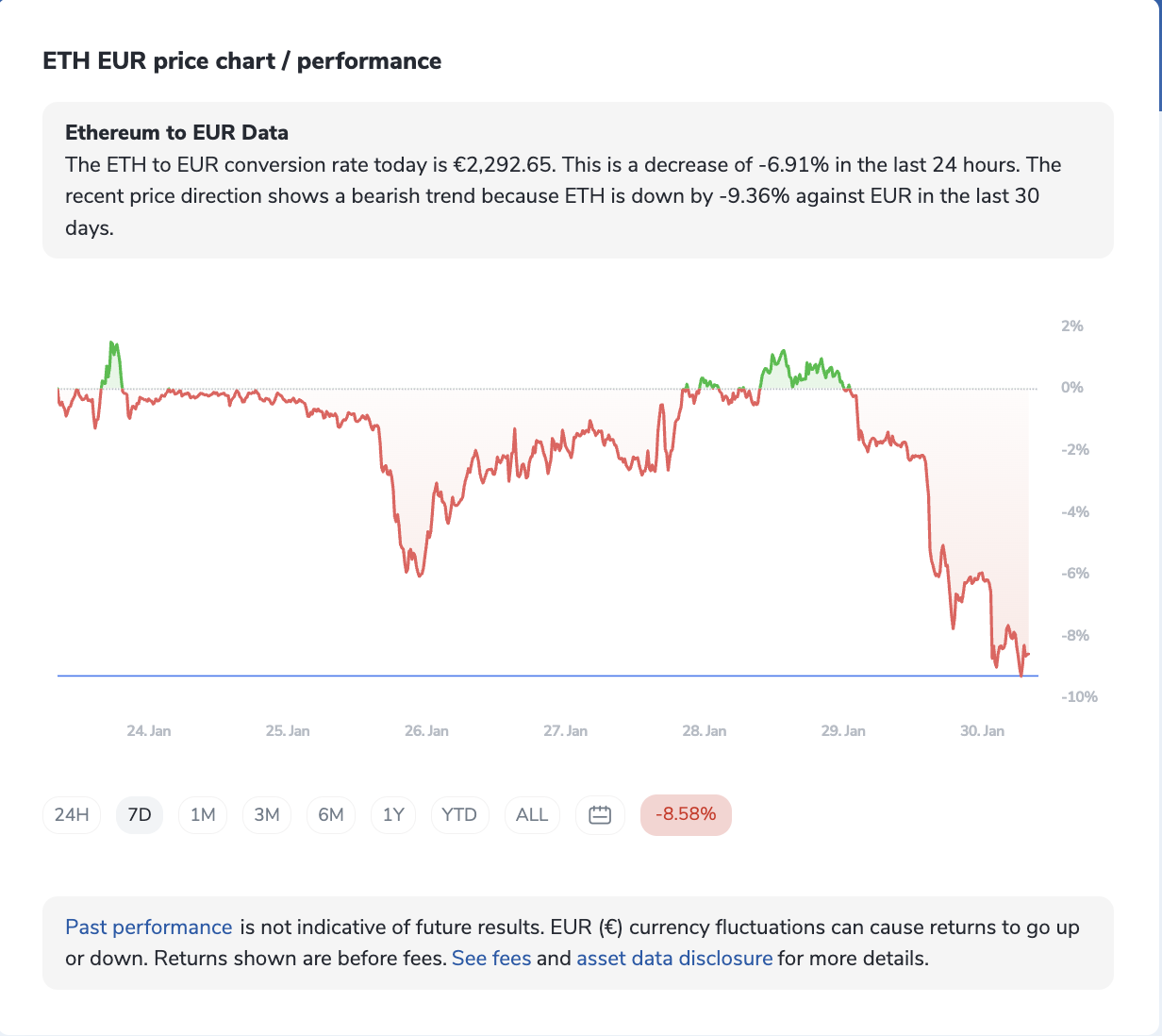Click the 28. Jan date label
The image size is (1162, 1036).
[705, 731]
